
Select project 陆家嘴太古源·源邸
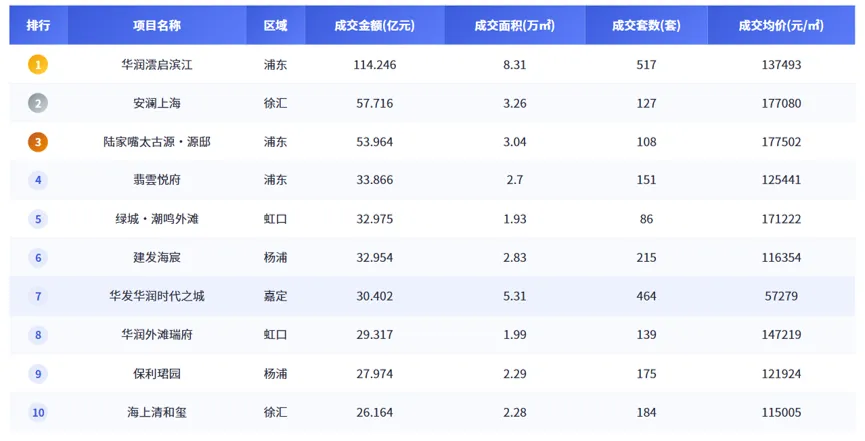coord(157,142)
